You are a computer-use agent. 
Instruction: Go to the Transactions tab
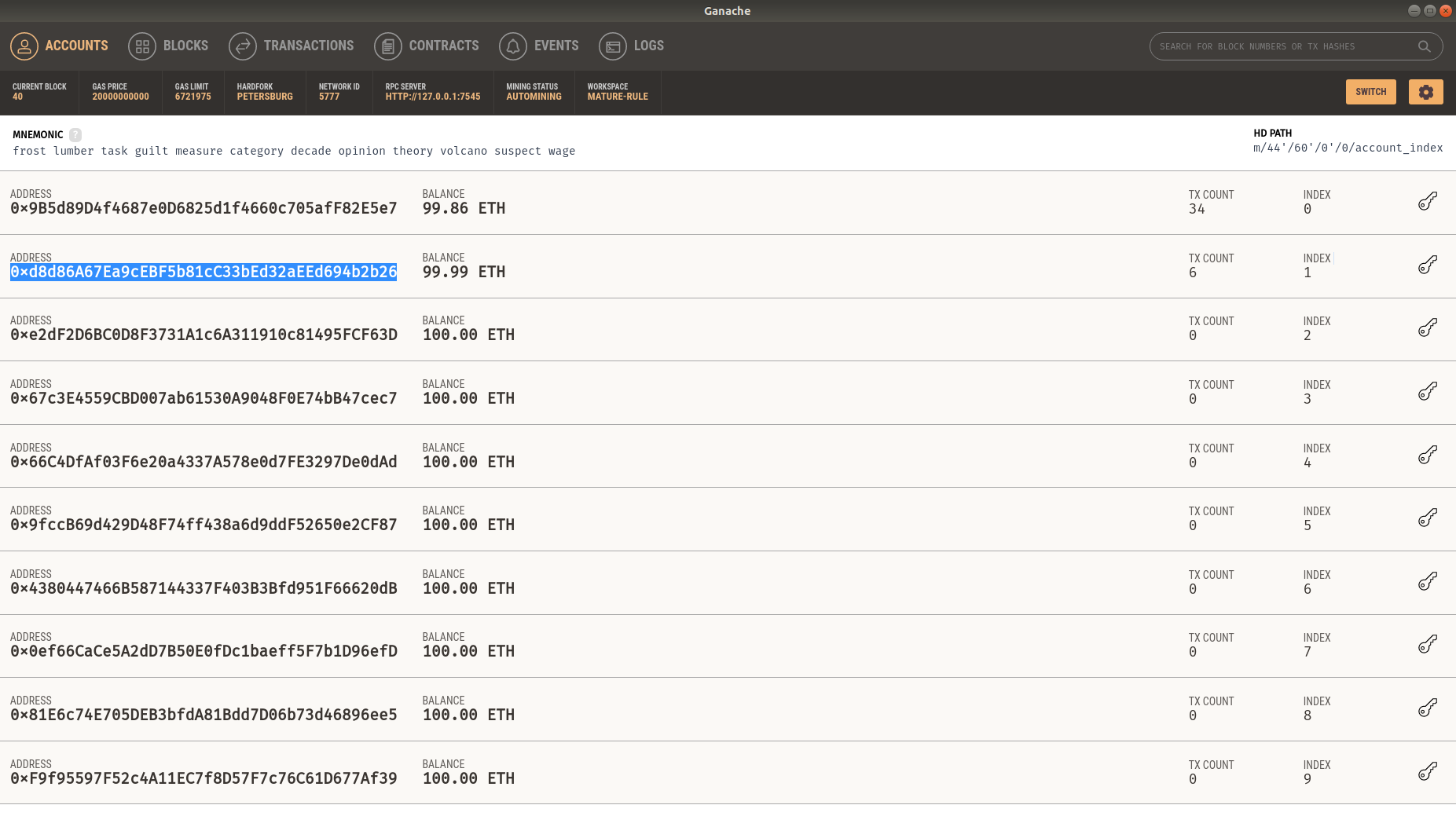pyautogui.click(x=292, y=46)
